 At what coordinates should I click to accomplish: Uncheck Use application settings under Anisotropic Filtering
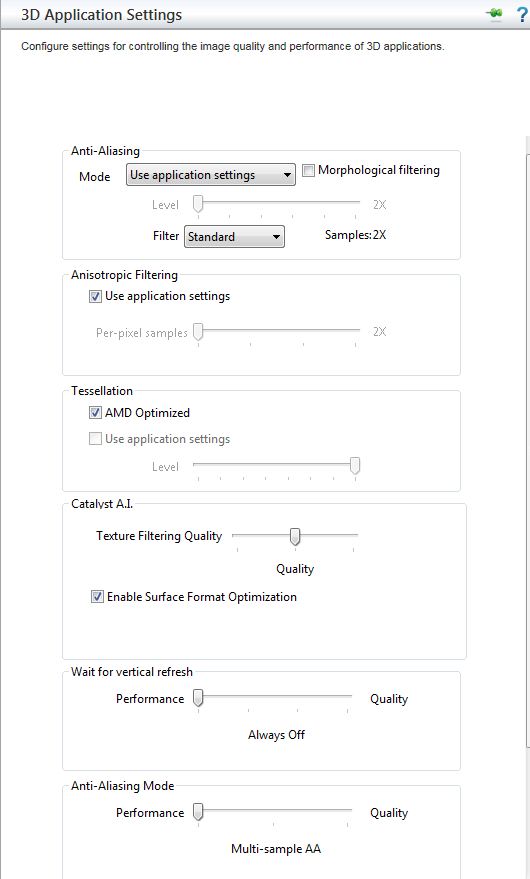95,297
